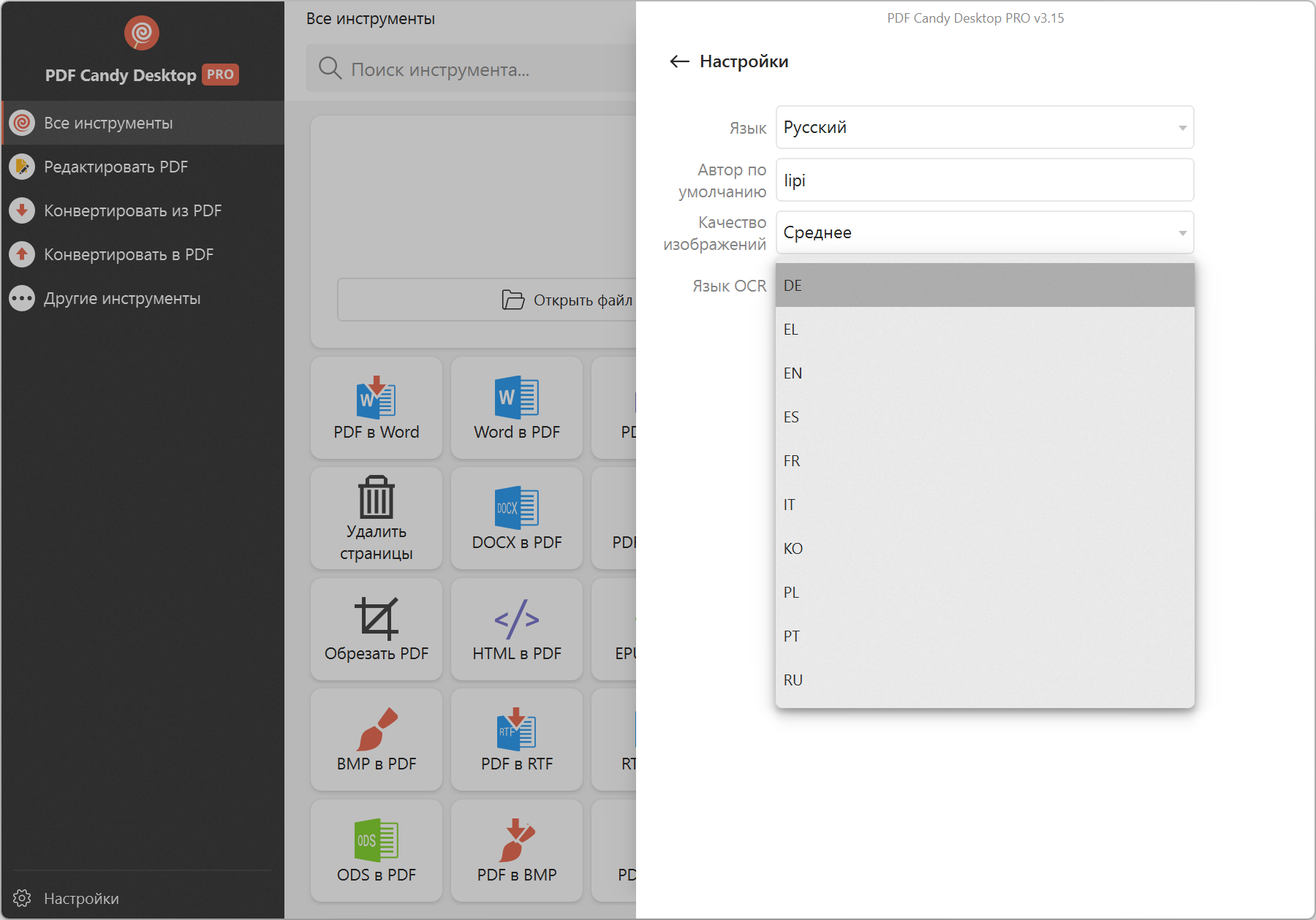Click the PDF Candy swirl logo
Screen dimensions: 1316x920
point(142,33)
